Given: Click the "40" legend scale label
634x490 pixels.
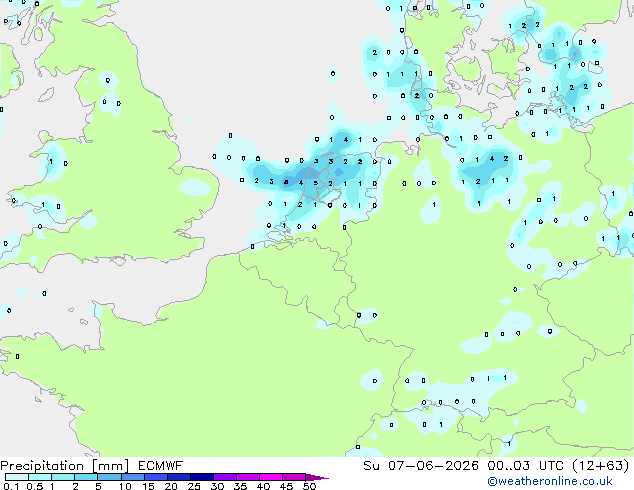Looking at the screenshot, I should tap(263, 486).
